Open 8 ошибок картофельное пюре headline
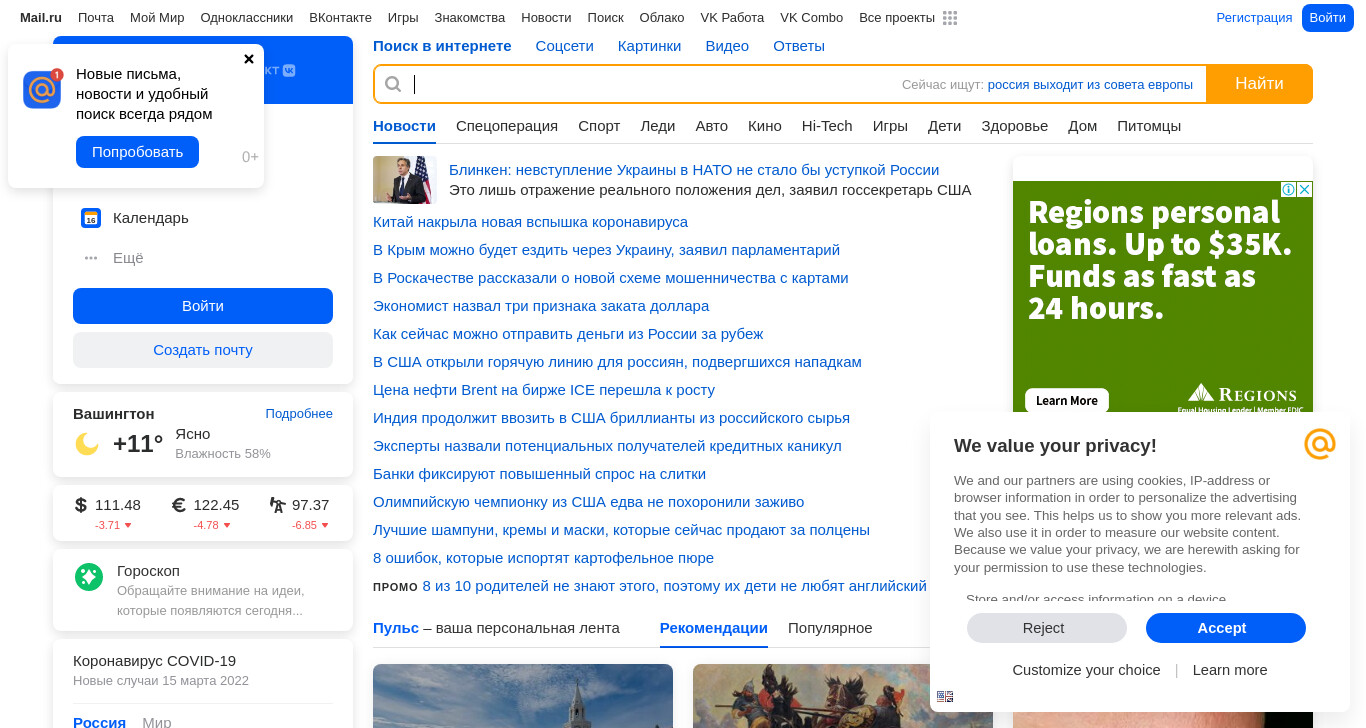The image size is (1366, 728). click(543, 558)
